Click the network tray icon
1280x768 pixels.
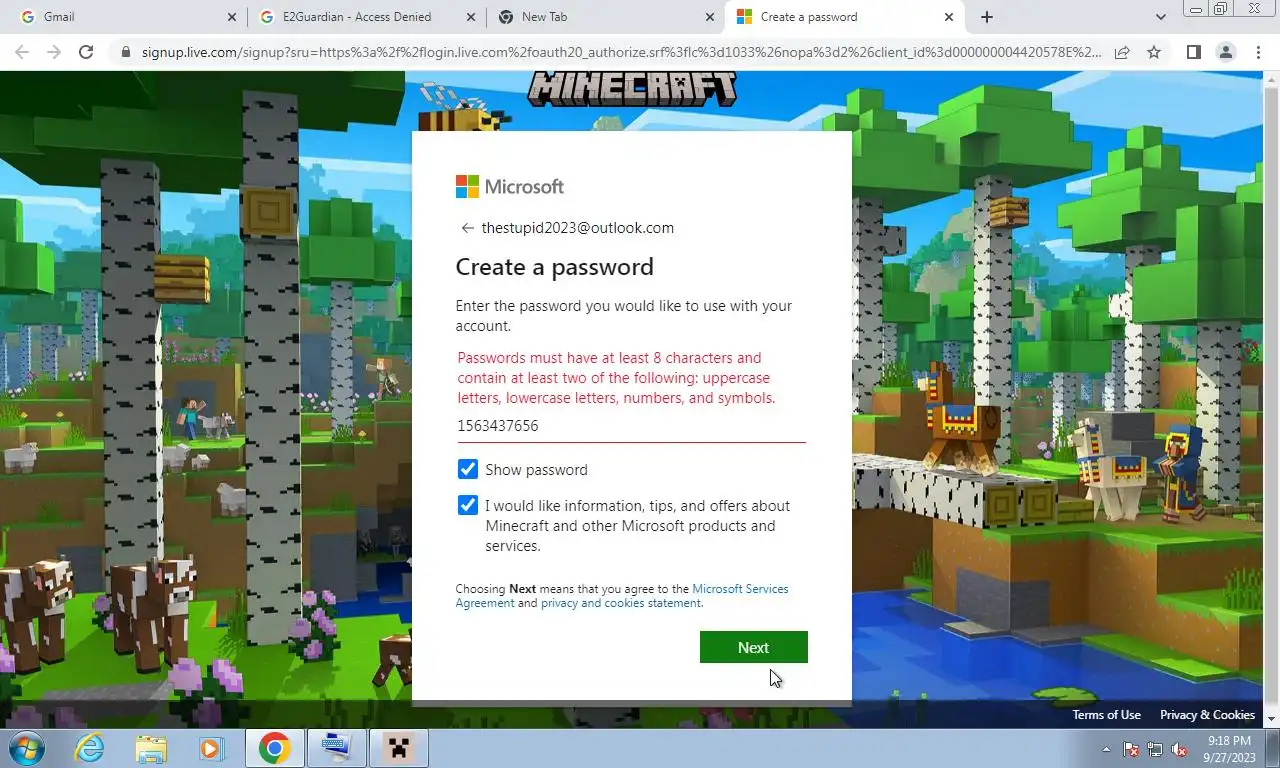[1156, 749]
